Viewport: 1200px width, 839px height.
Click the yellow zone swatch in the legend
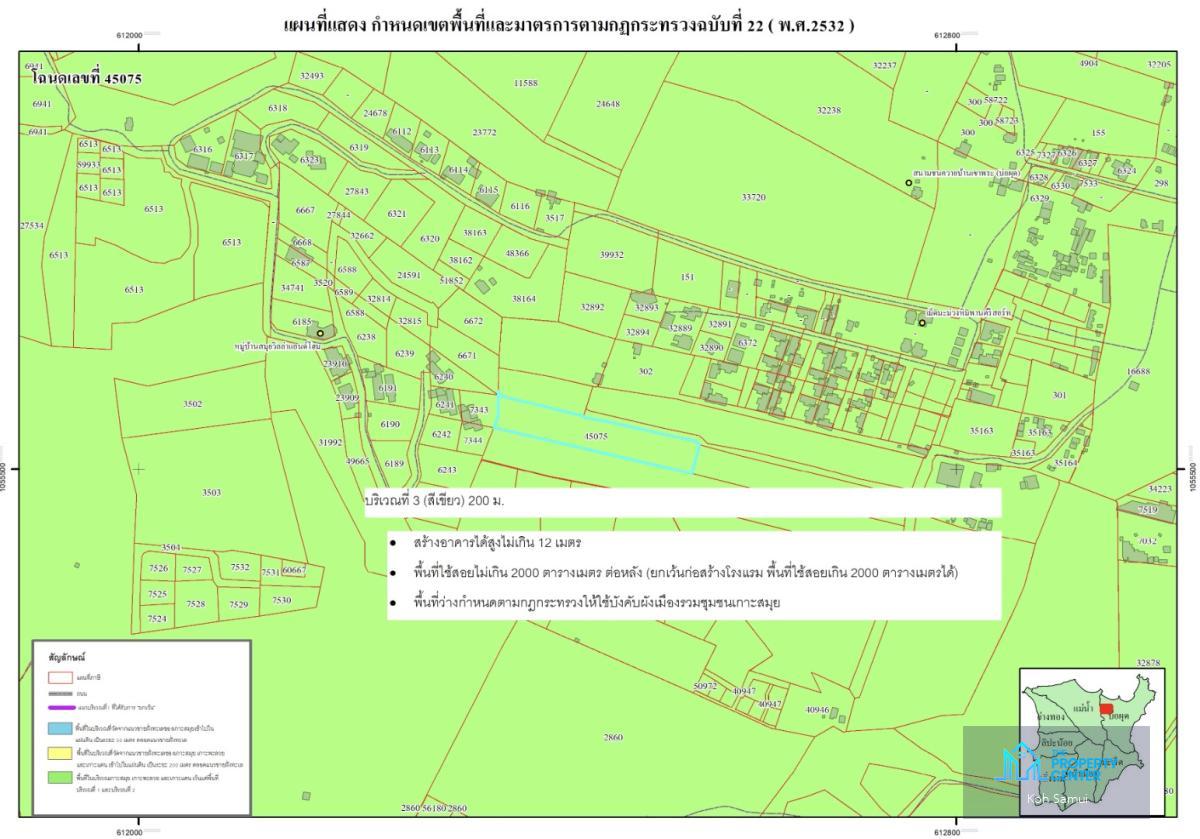[x=60, y=752]
